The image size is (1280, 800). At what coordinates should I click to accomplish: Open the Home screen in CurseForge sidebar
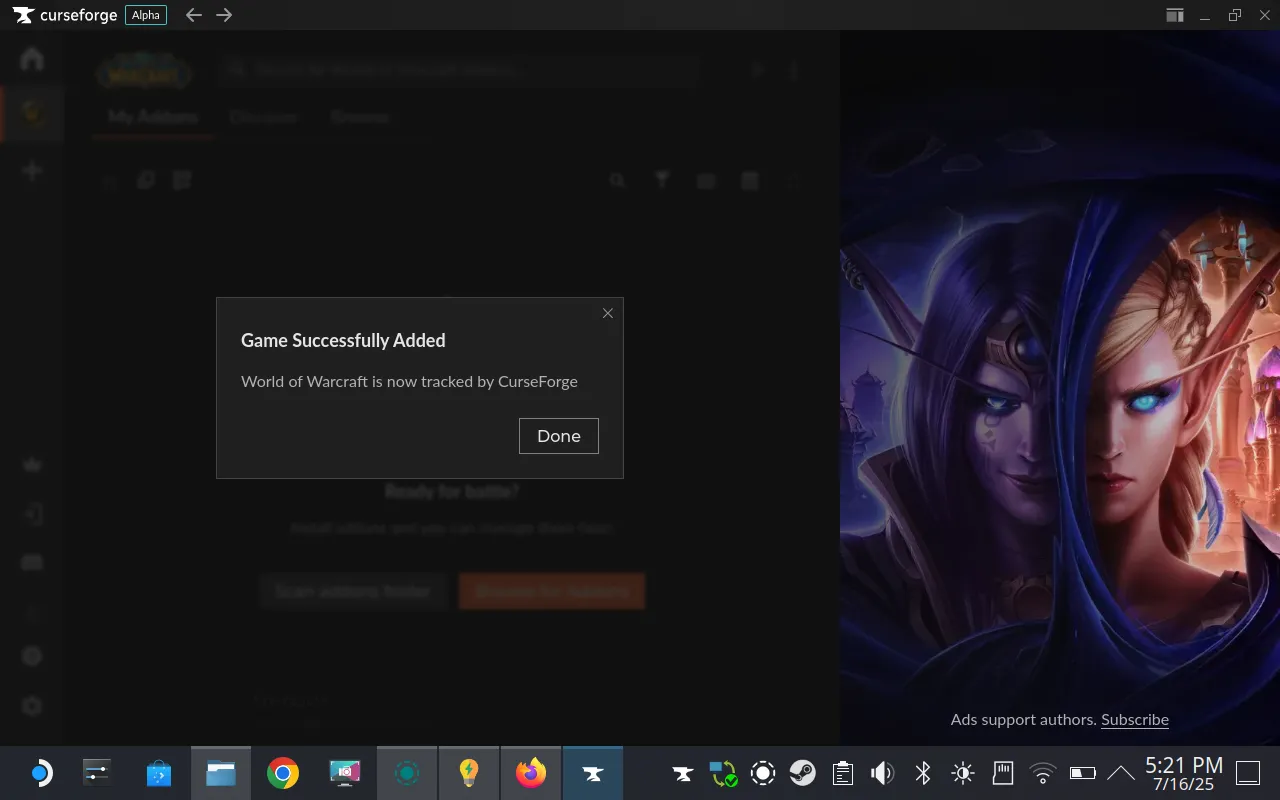tap(31, 59)
